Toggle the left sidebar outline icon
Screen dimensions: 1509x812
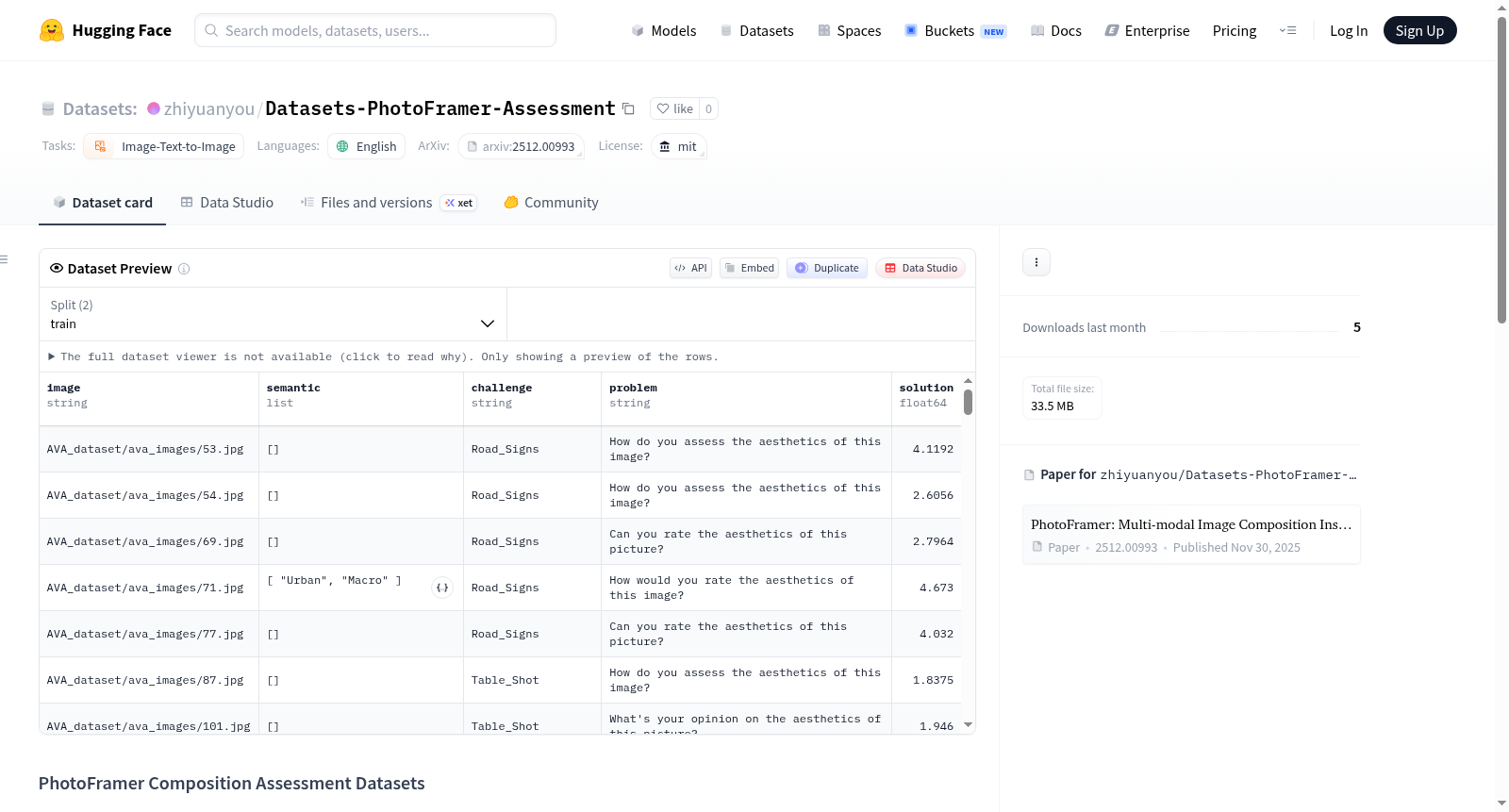(5, 259)
